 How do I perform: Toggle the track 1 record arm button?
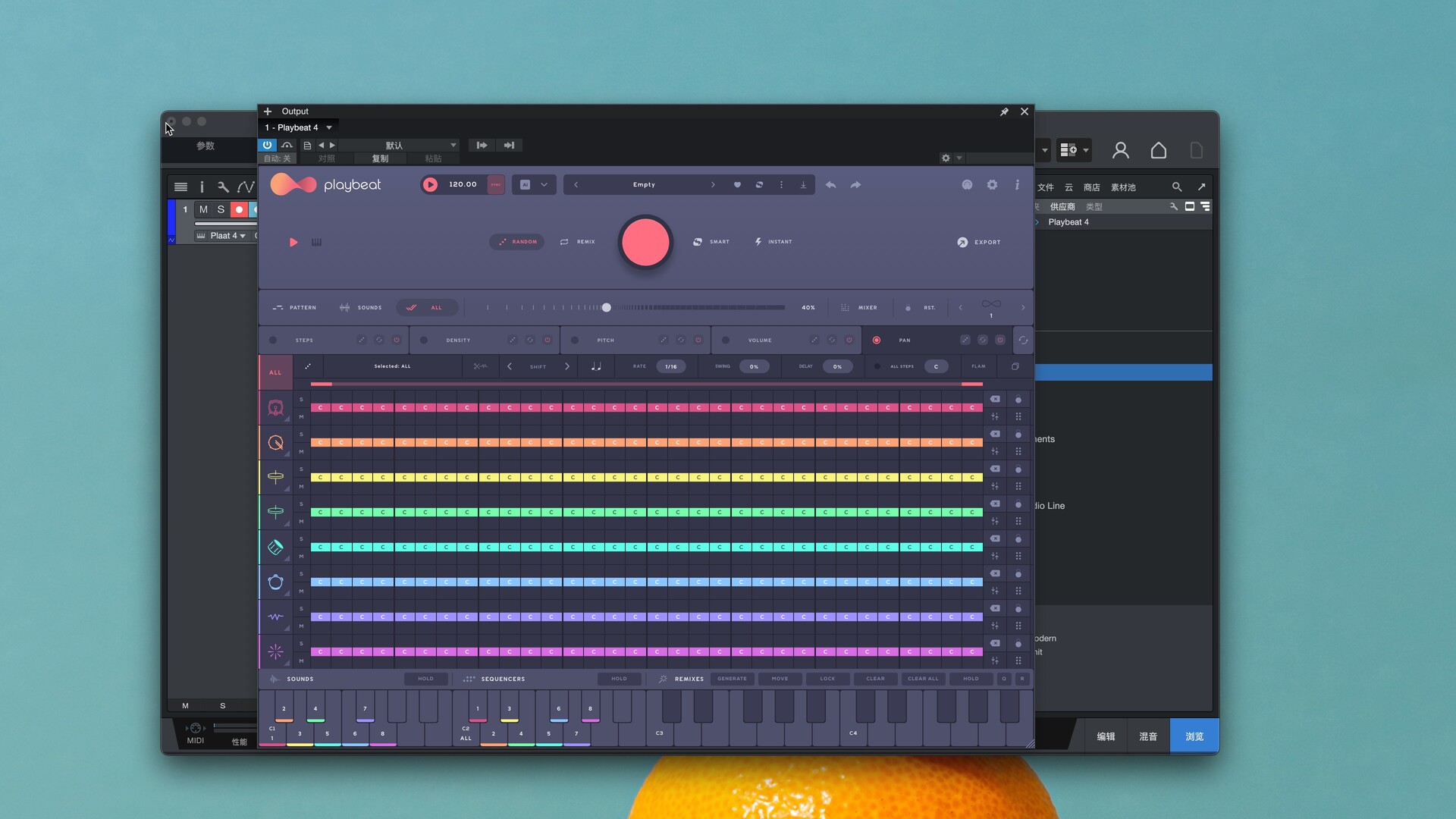pos(239,209)
